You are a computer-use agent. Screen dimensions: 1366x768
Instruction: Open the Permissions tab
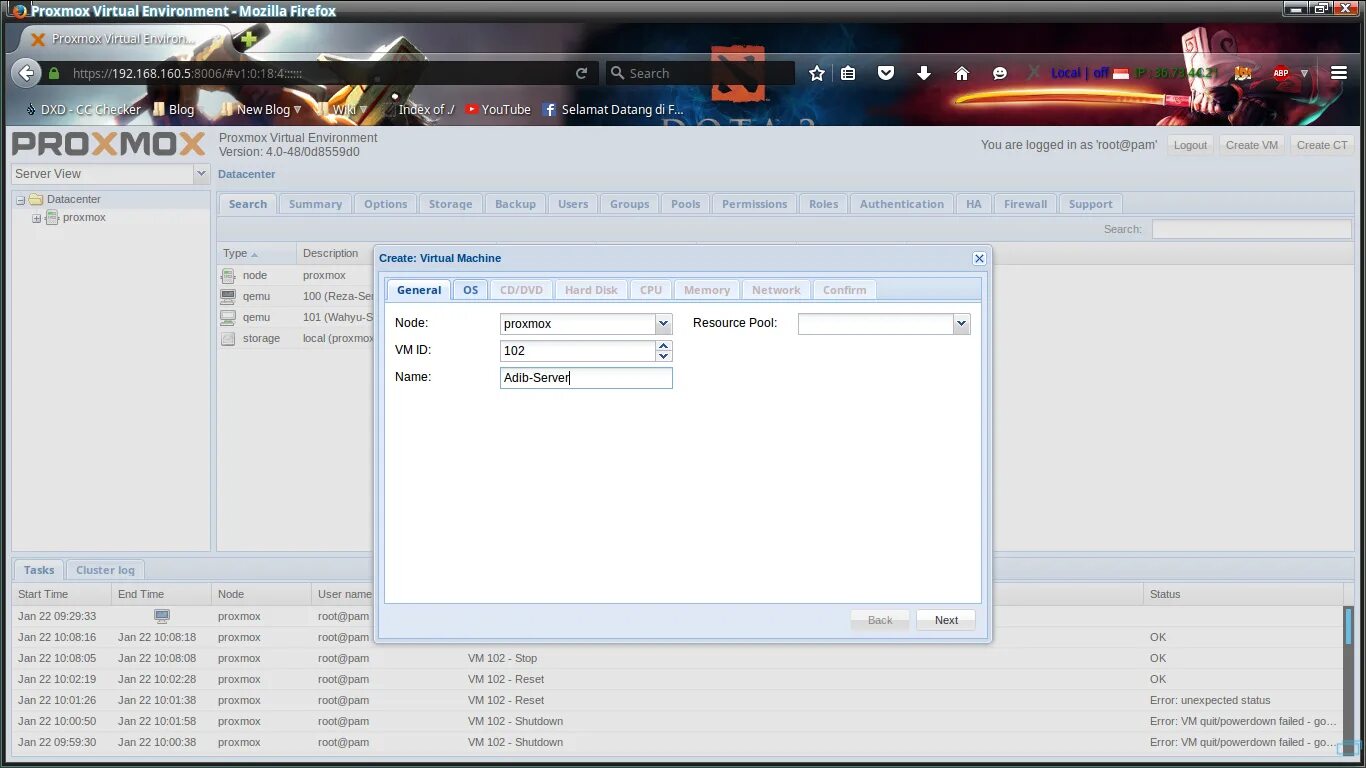tap(754, 204)
